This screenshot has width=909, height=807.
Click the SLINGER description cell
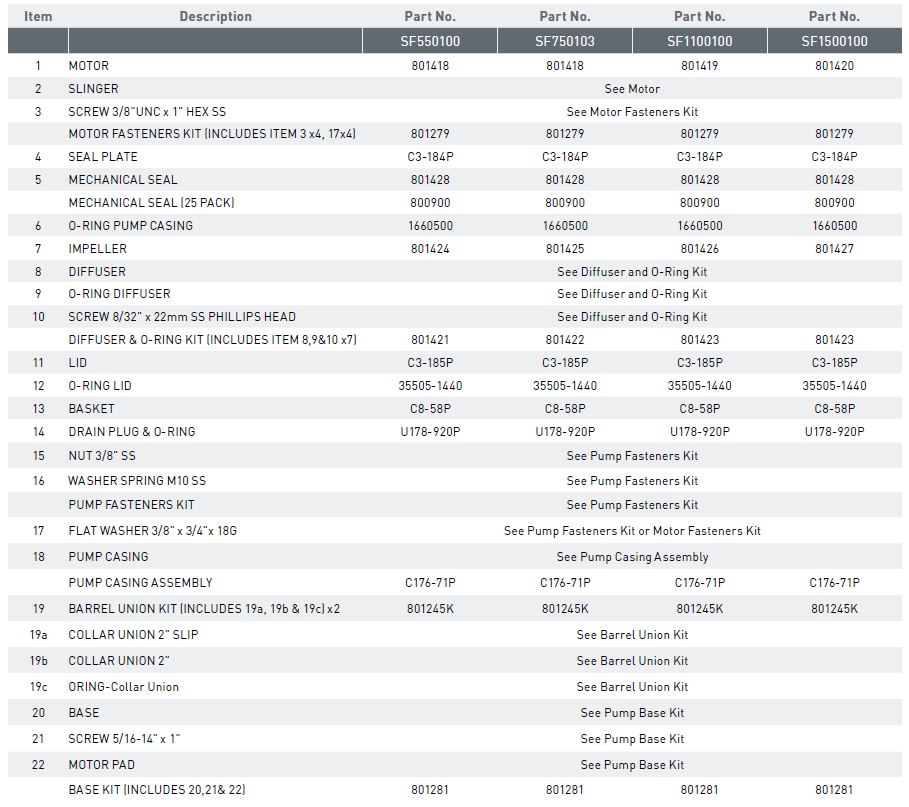(x=93, y=89)
